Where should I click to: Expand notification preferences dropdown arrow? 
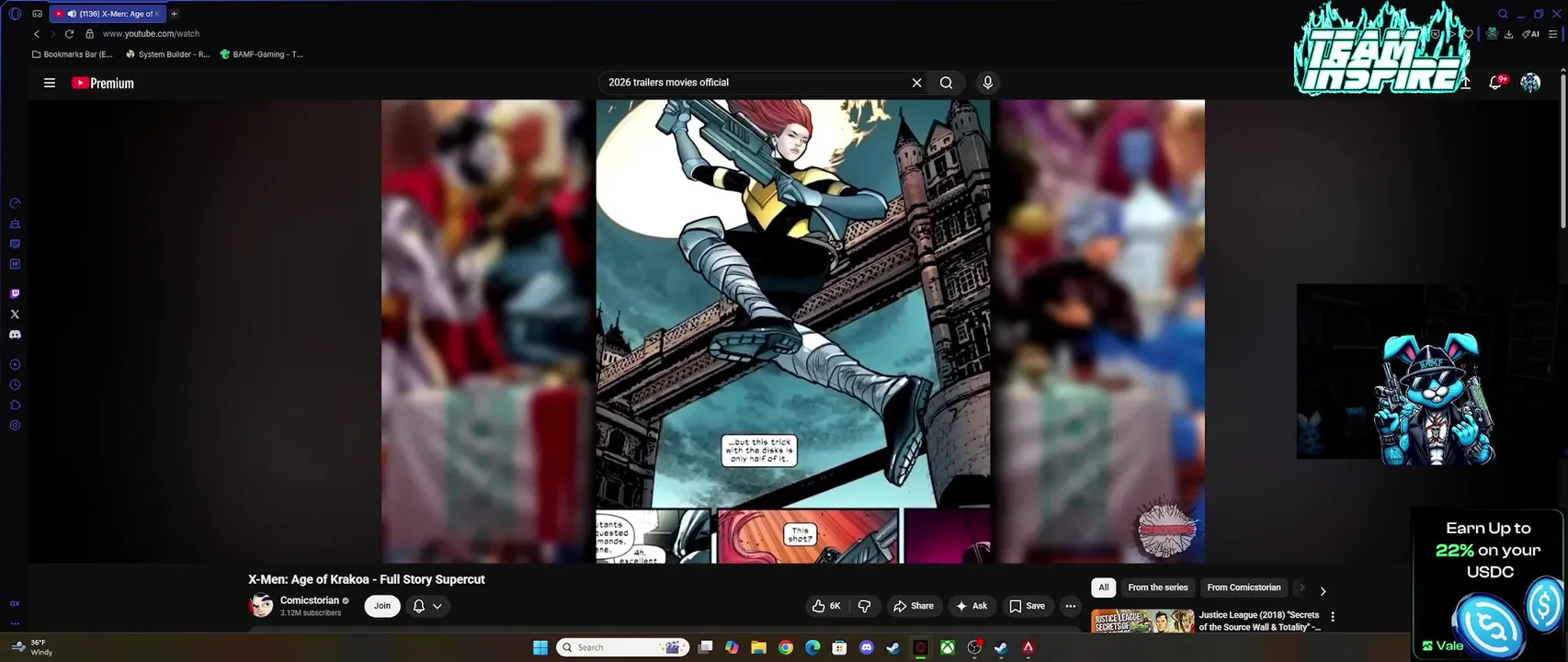tap(437, 606)
